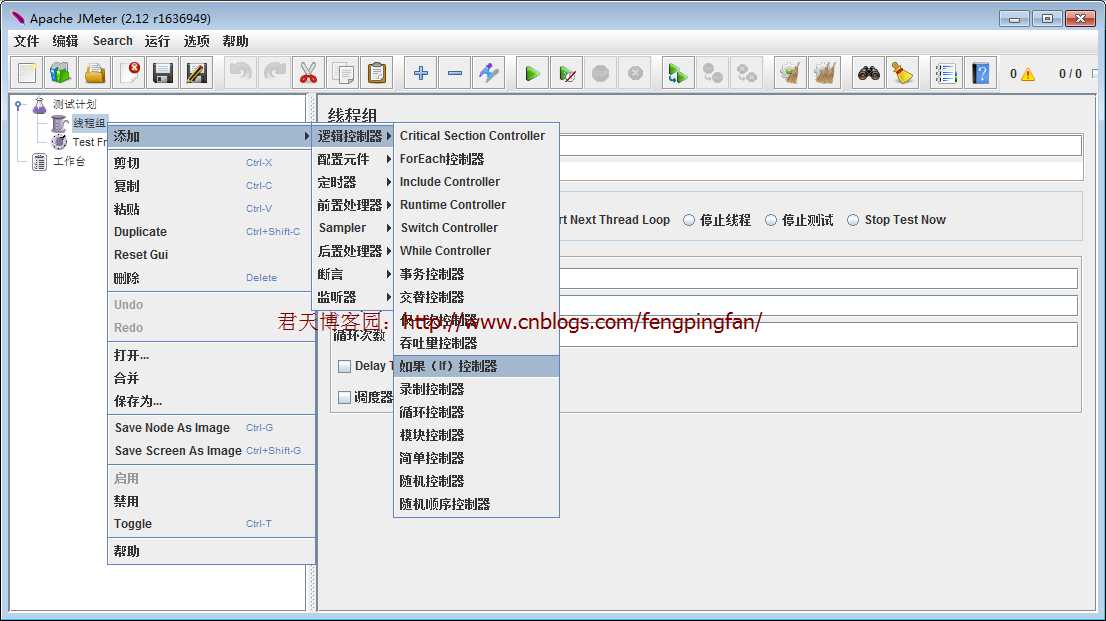This screenshot has height=621, width=1106.
Task: Choose 如果（If）控制器 from the list
Action: [476, 366]
